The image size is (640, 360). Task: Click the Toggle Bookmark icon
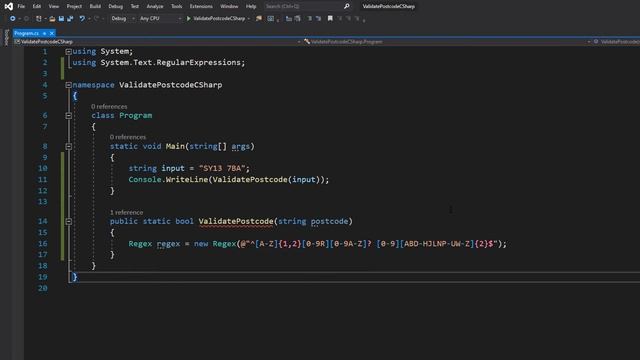[x=330, y=18]
